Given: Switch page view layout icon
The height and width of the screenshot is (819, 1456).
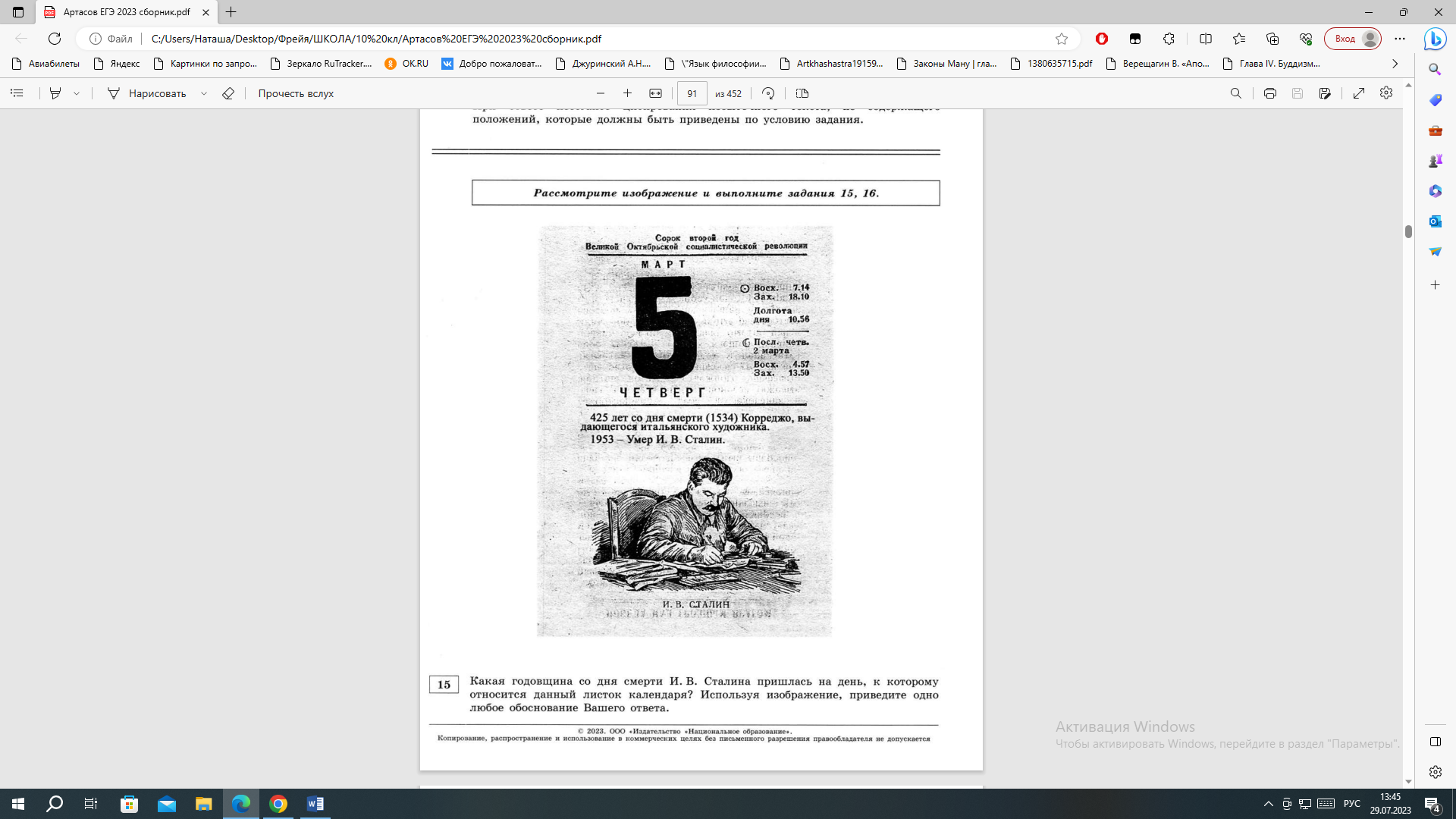Looking at the screenshot, I should (802, 93).
